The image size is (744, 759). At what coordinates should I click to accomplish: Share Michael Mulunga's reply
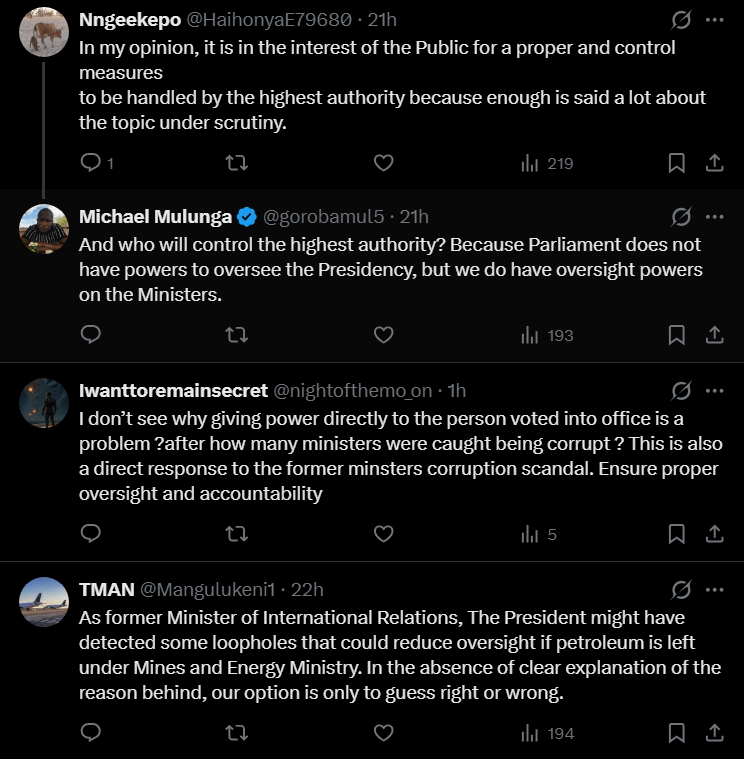pyautogui.click(x=714, y=335)
